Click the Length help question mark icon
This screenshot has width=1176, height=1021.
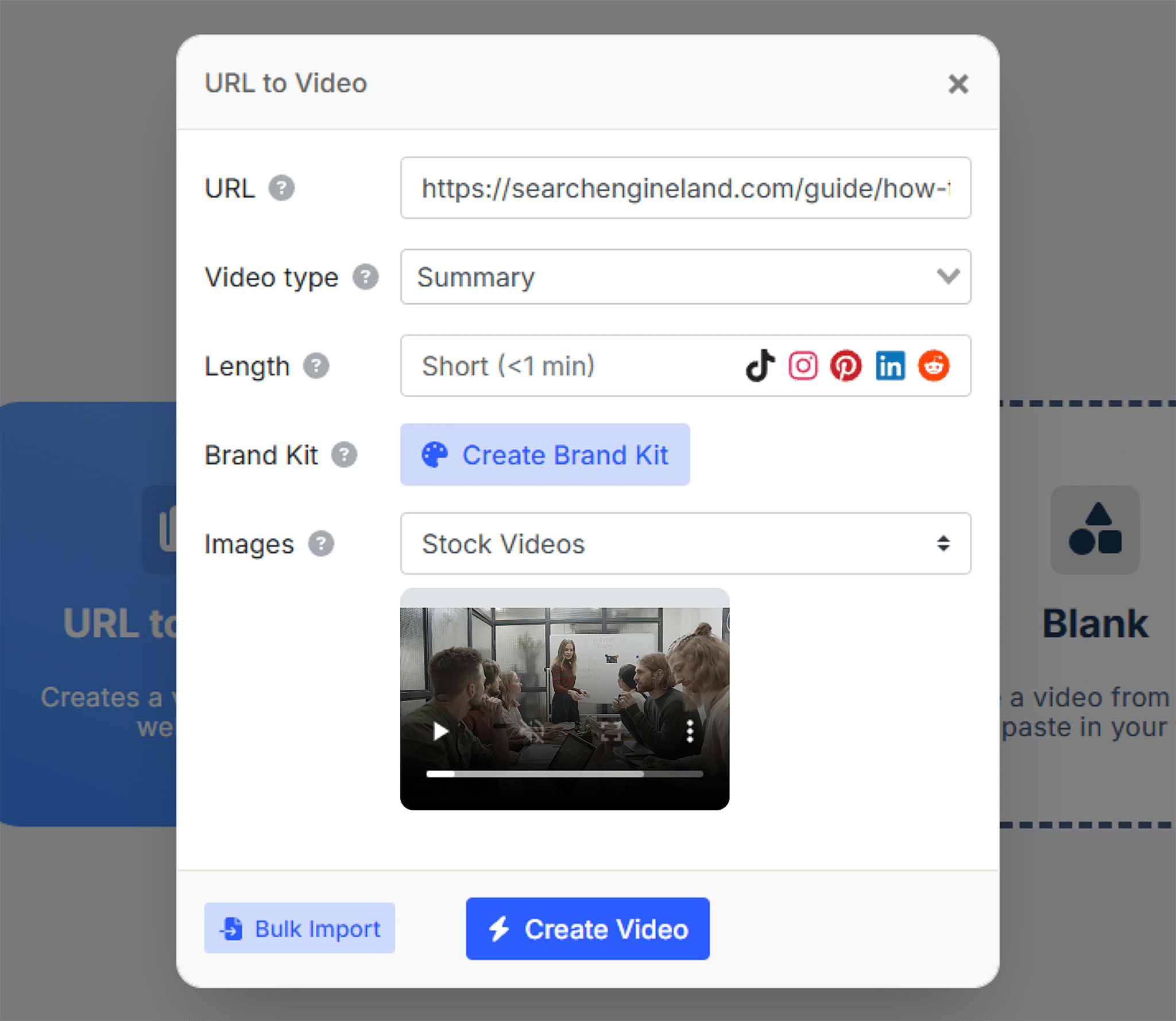[316, 366]
